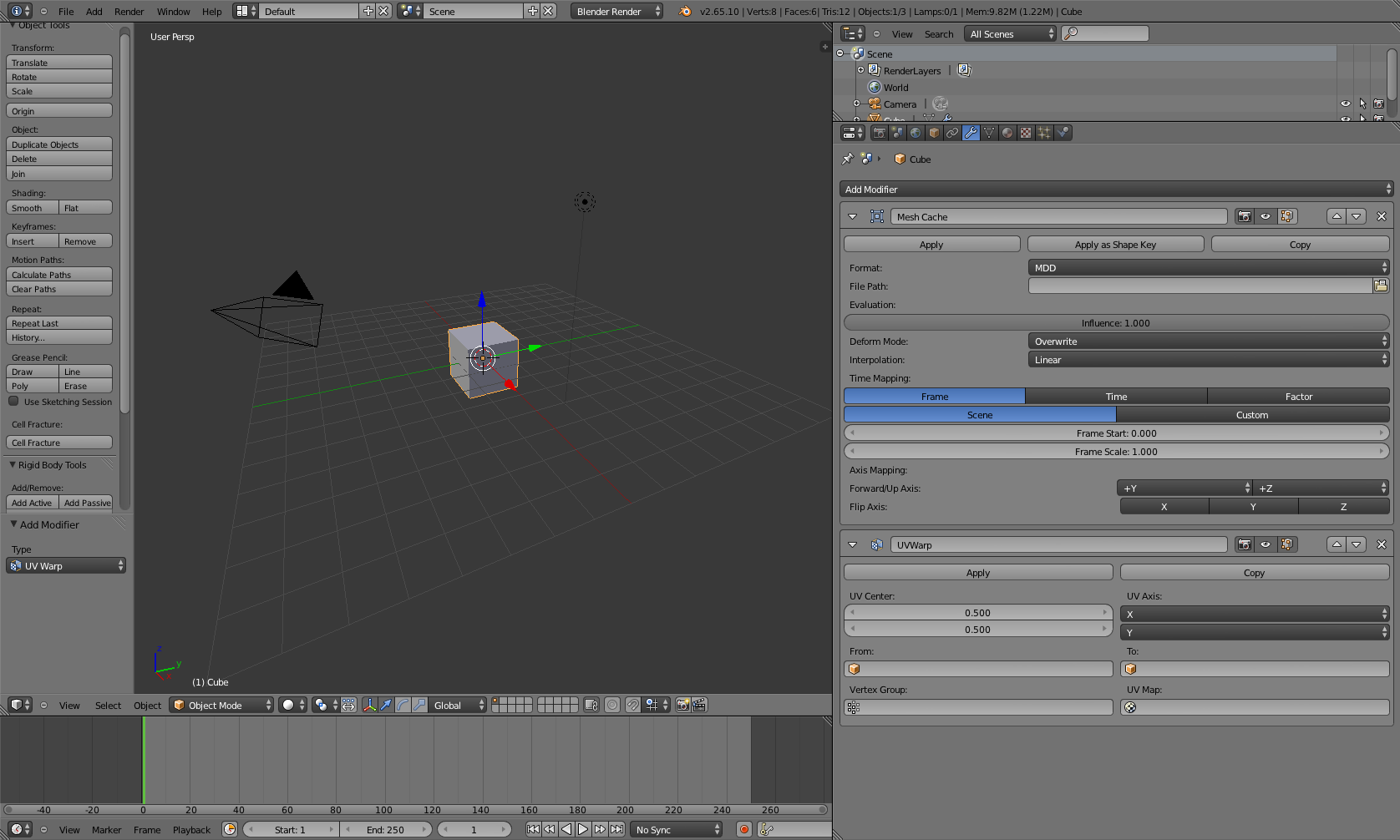Toggle proportional editing icon in 3D header
The height and width of the screenshot is (840, 1400).
(x=612, y=705)
